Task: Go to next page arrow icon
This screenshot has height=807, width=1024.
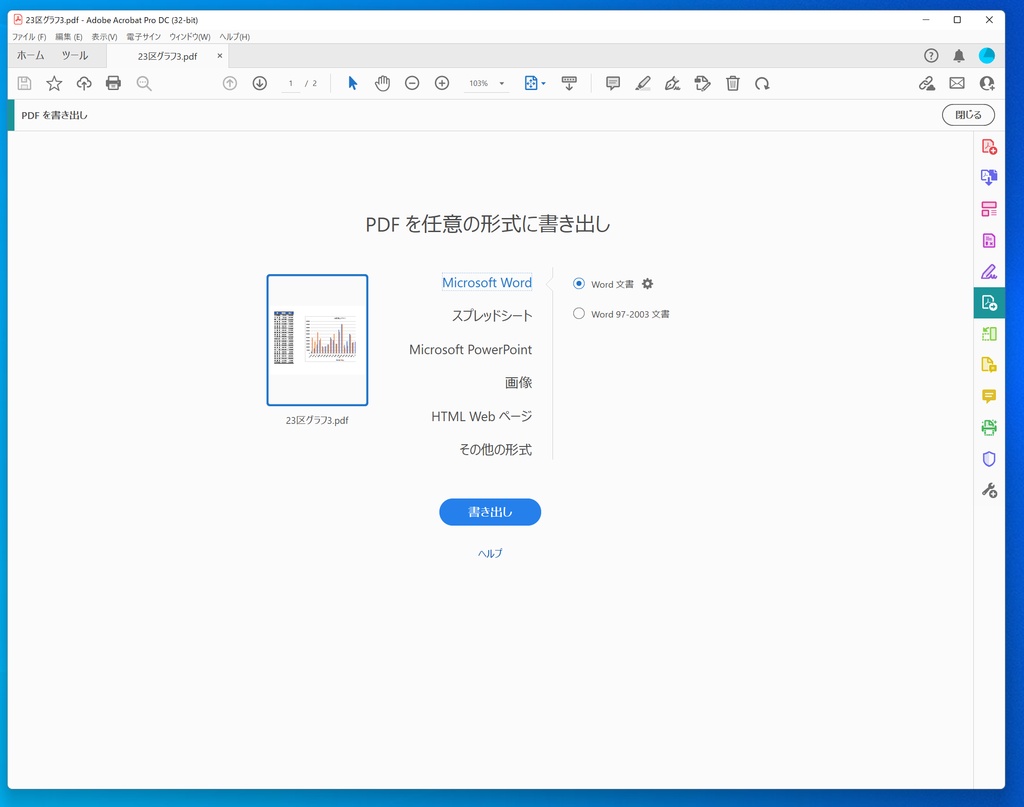Action: click(260, 84)
